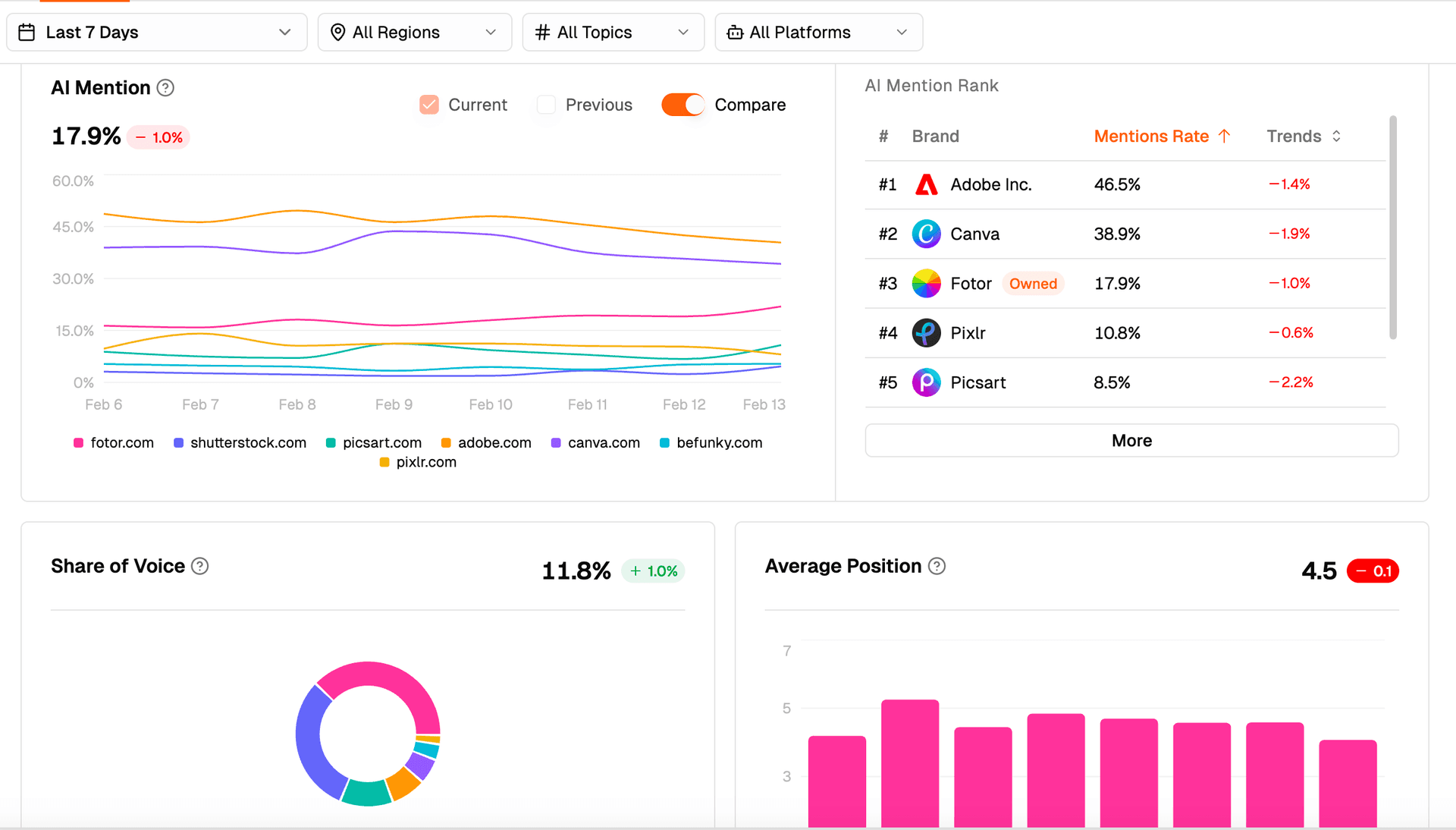Viewport: 1456px width, 830px height.
Task: Uncheck the Current checkbox
Action: point(429,105)
